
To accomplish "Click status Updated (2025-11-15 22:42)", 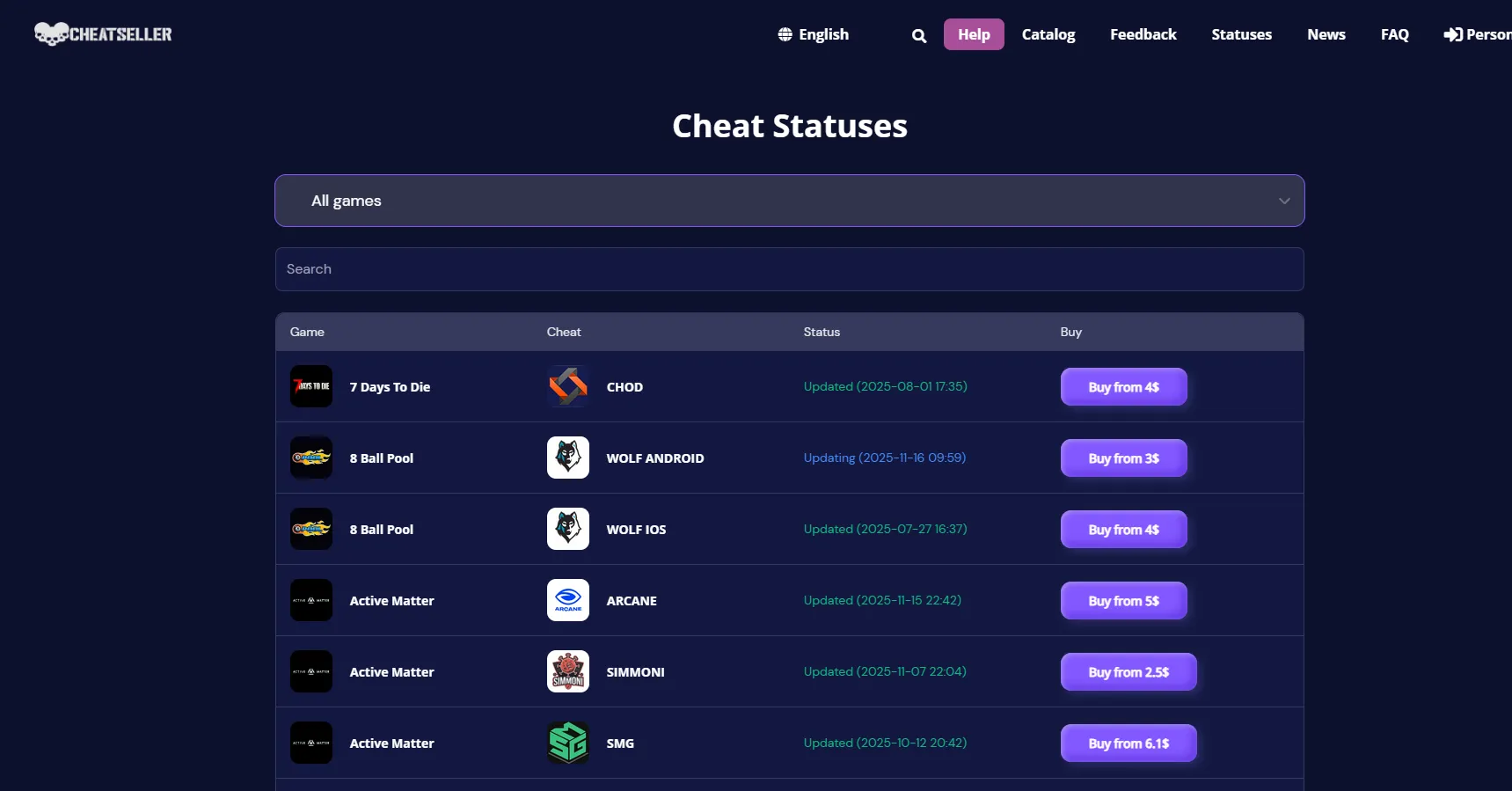I will coord(882,600).
